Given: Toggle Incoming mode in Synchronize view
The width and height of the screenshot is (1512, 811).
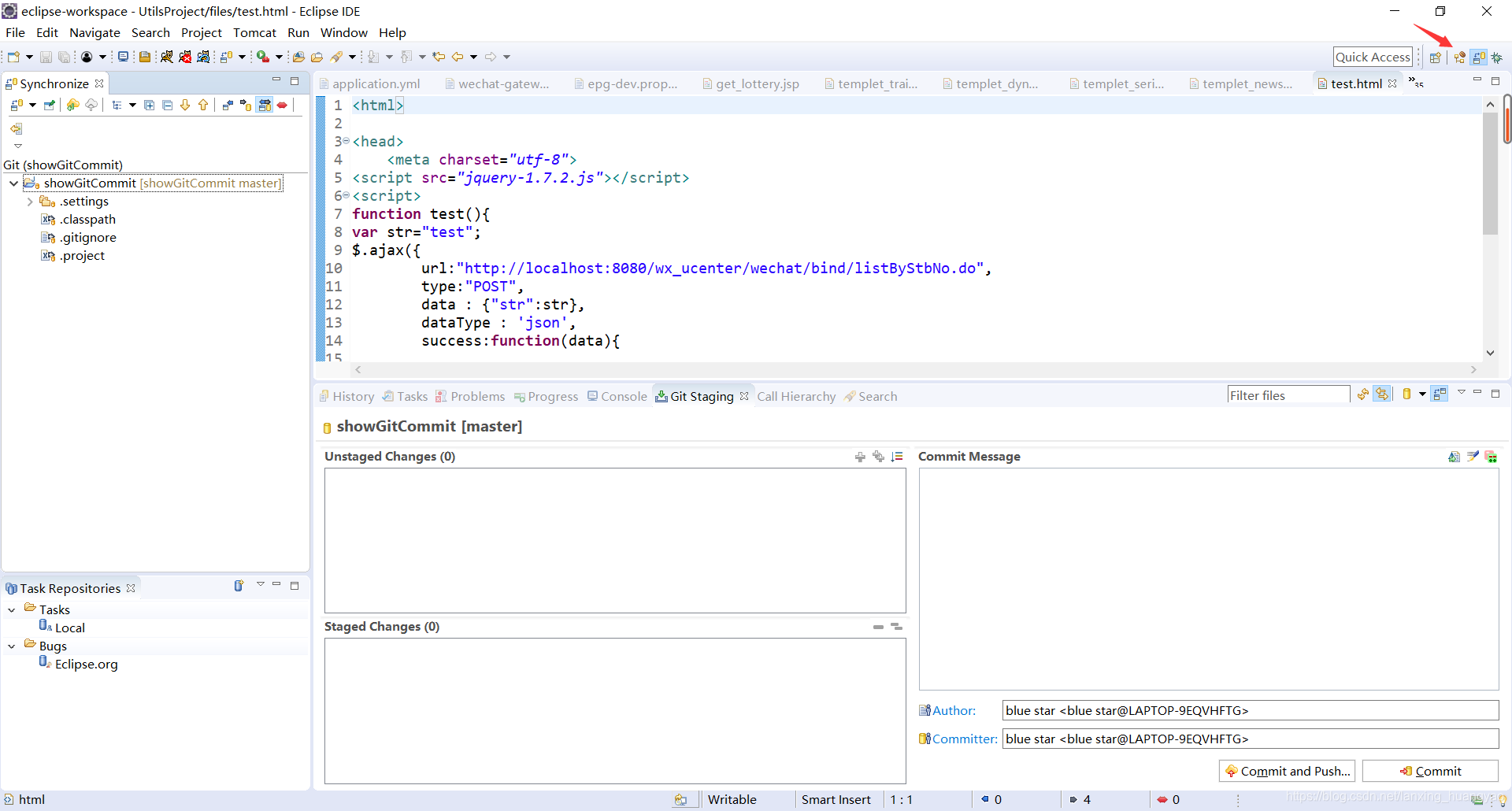Looking at the screenshot, I should [x=228, y=106].
